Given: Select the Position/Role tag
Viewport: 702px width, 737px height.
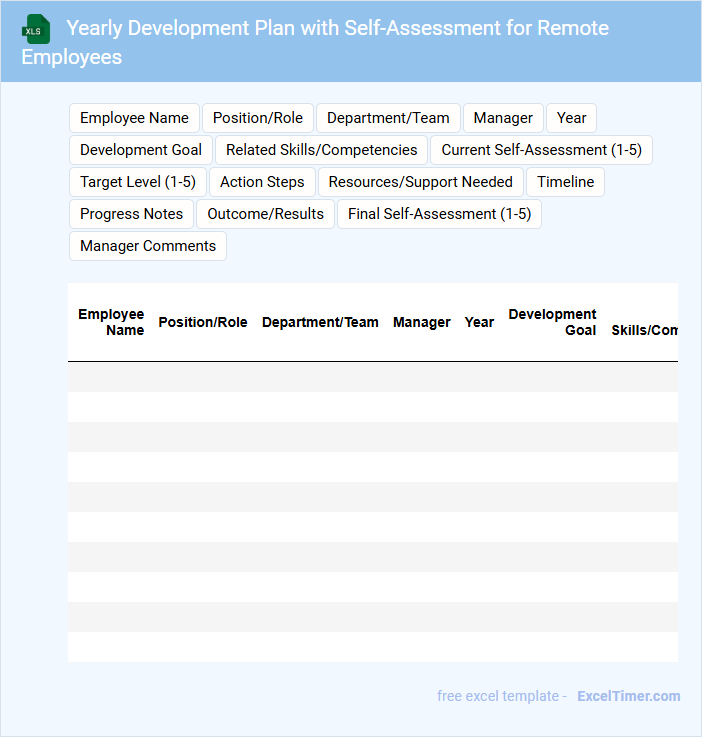Looking at the screenshot, I should click(x=258, y=118).
